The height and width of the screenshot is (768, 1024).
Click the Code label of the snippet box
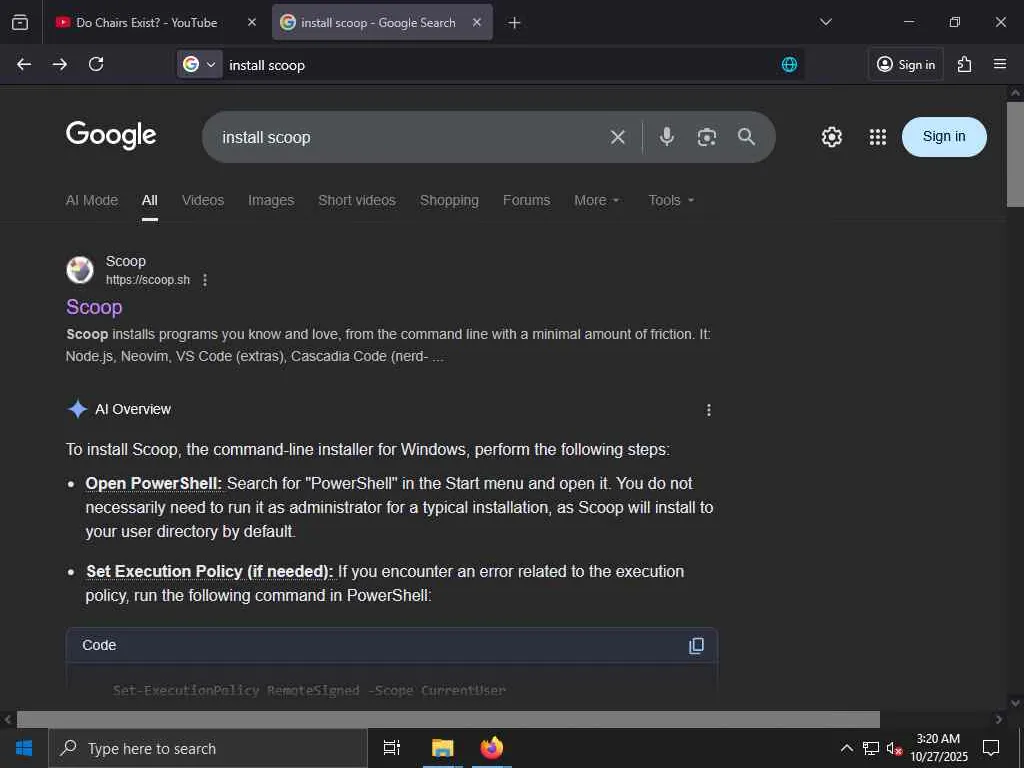[x=99, y=645]
